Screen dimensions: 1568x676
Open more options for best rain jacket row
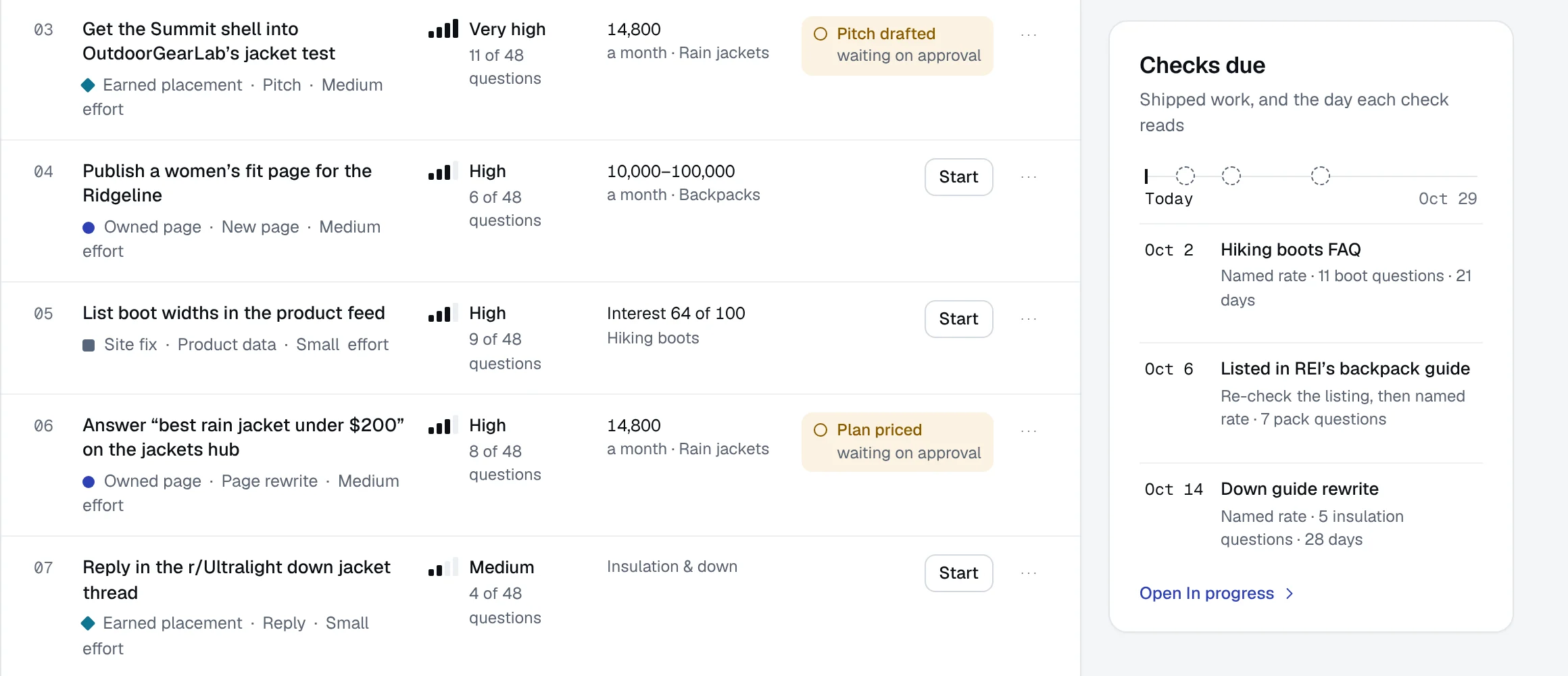click(x=1029, y=431)
